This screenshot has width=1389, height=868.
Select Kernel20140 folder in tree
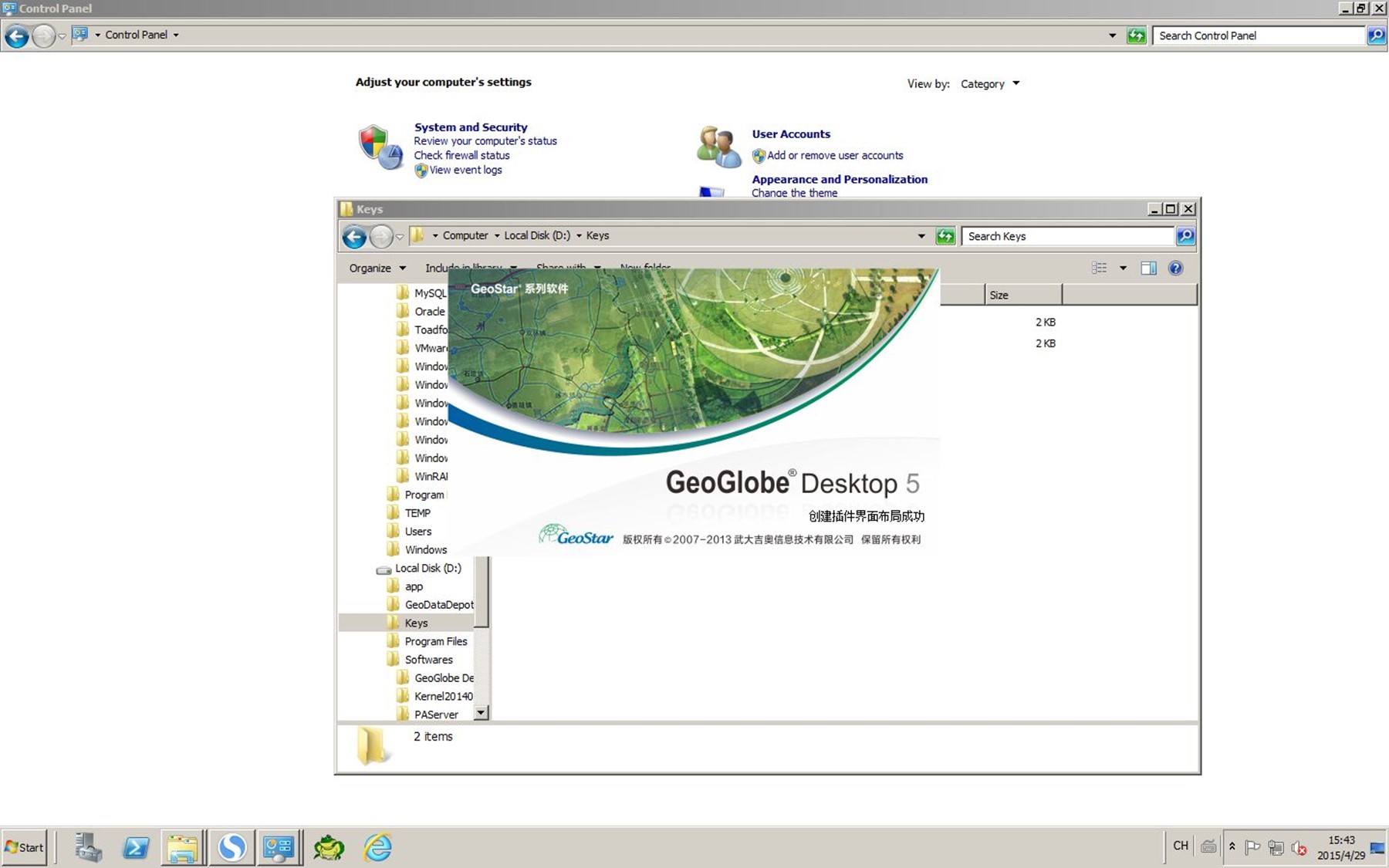click(443, 696)
